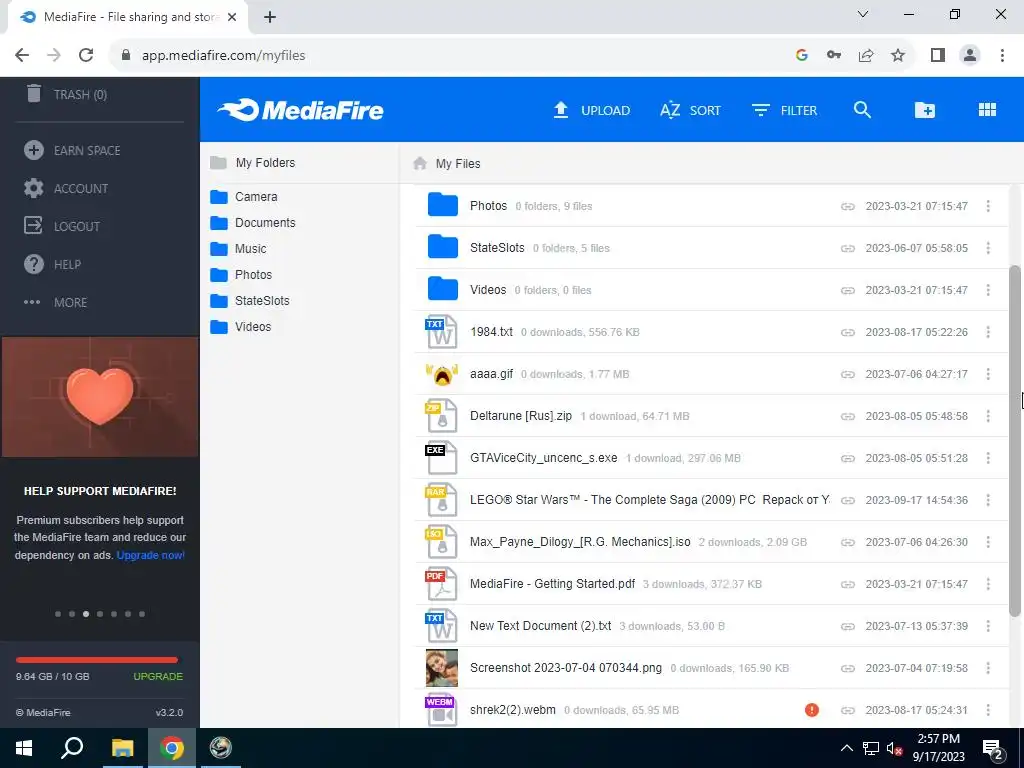Click the Upload button in MediaFire header

[x=592, y=110]
